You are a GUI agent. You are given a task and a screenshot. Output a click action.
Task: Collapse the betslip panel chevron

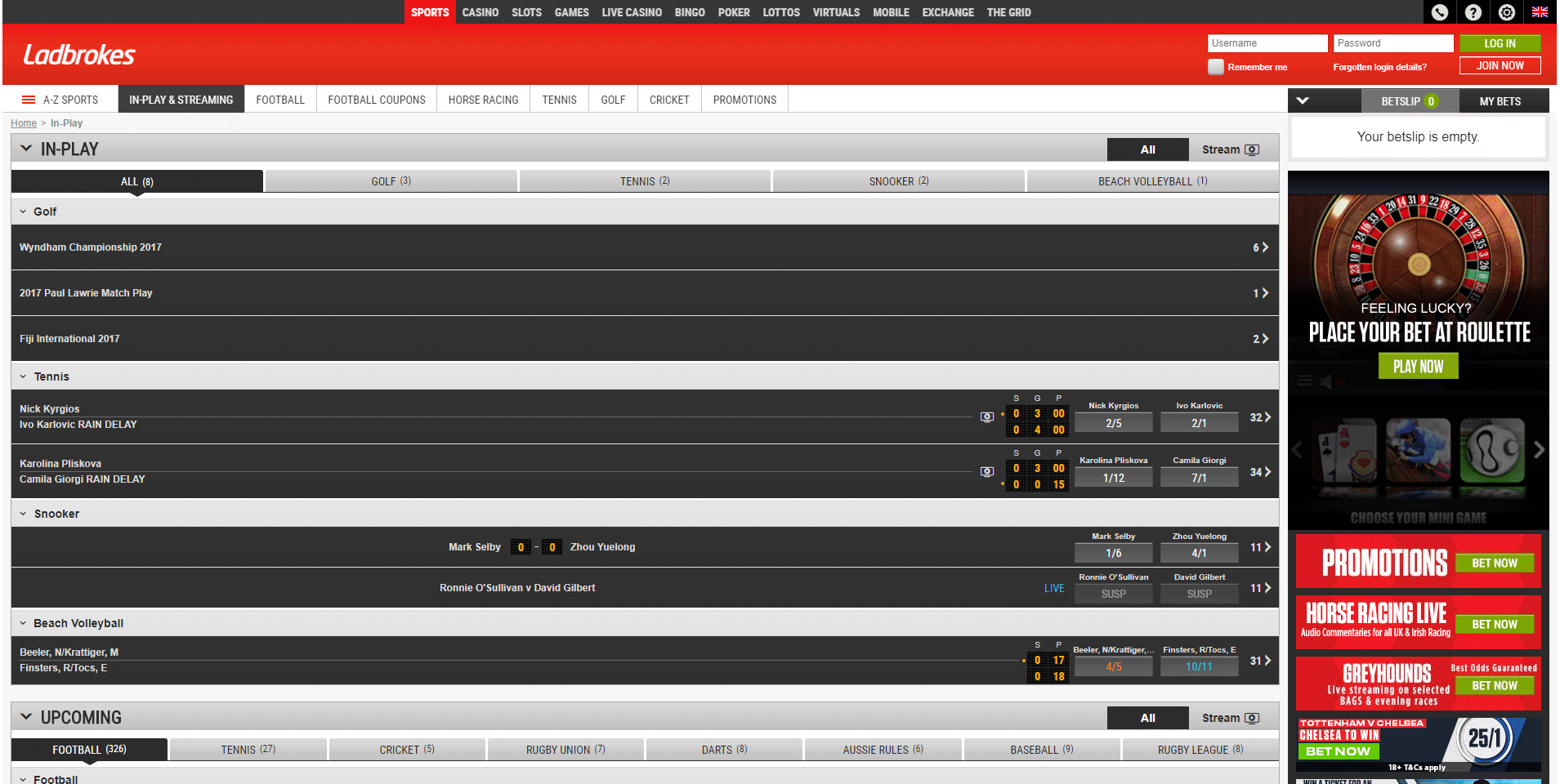(x=1303, y=100)
